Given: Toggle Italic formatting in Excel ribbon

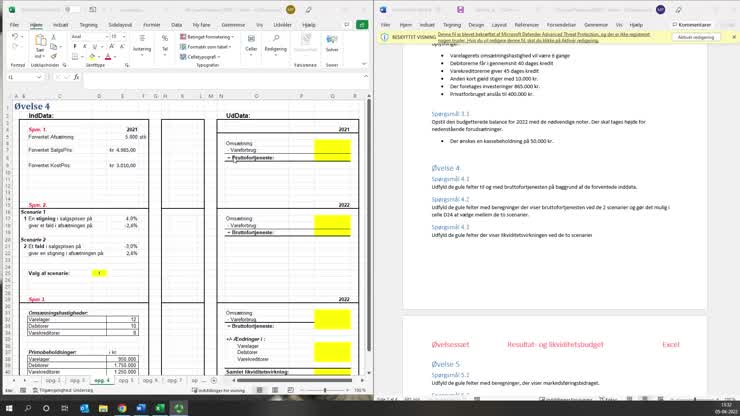Looking at the screenshot, I should point(84,46).
